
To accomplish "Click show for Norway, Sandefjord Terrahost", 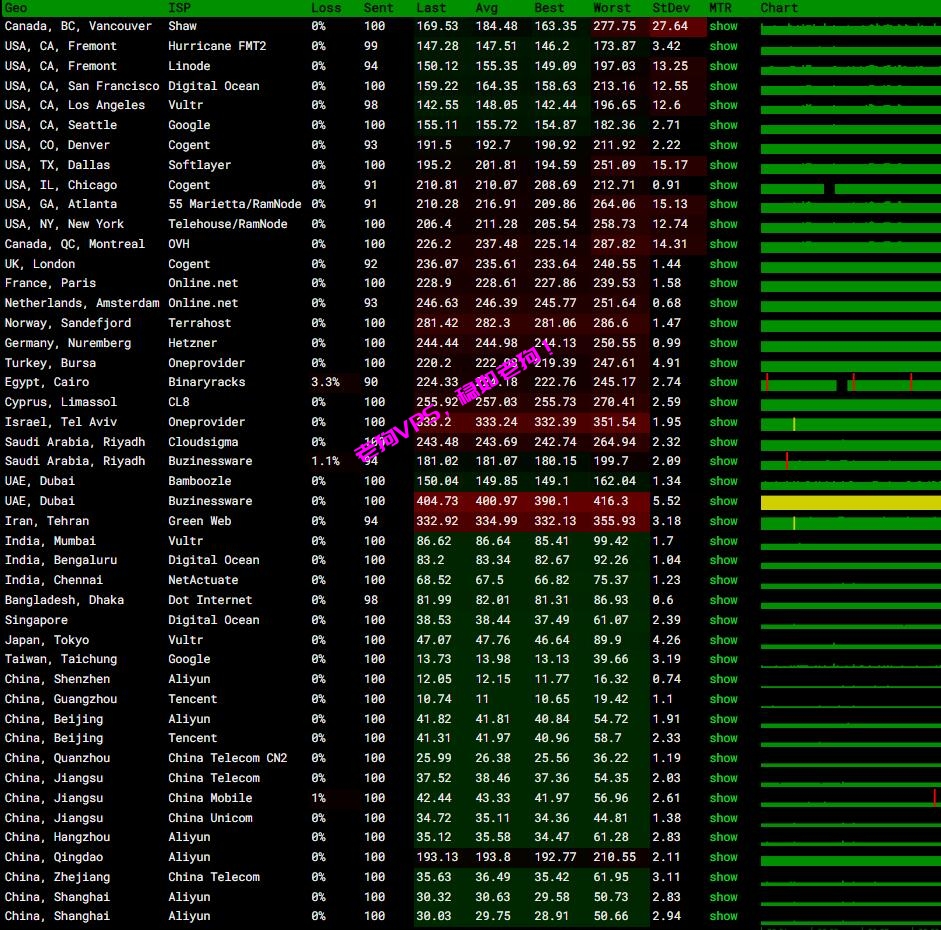I will pyautogui.click(x=723, y=323).
